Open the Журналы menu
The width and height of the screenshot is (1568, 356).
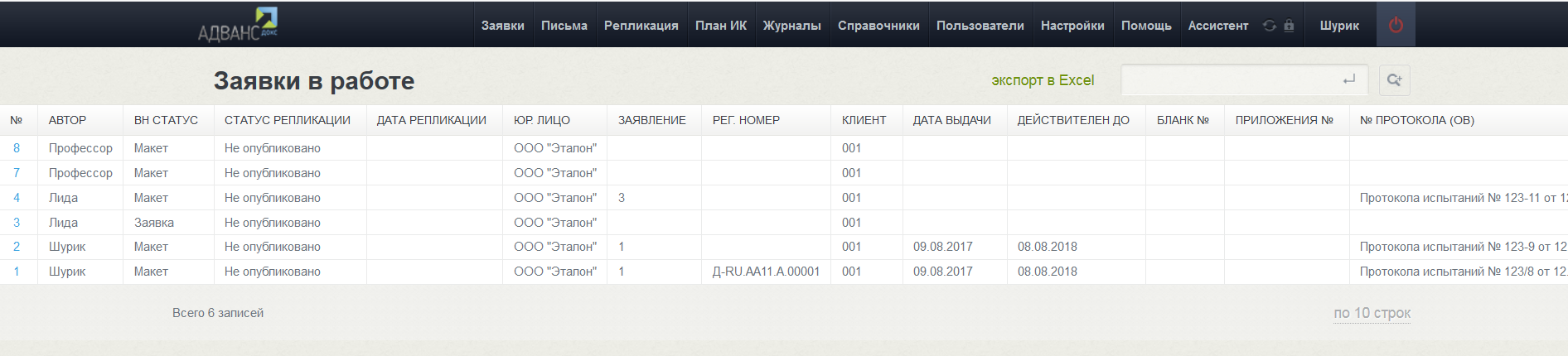click(791, 26)
